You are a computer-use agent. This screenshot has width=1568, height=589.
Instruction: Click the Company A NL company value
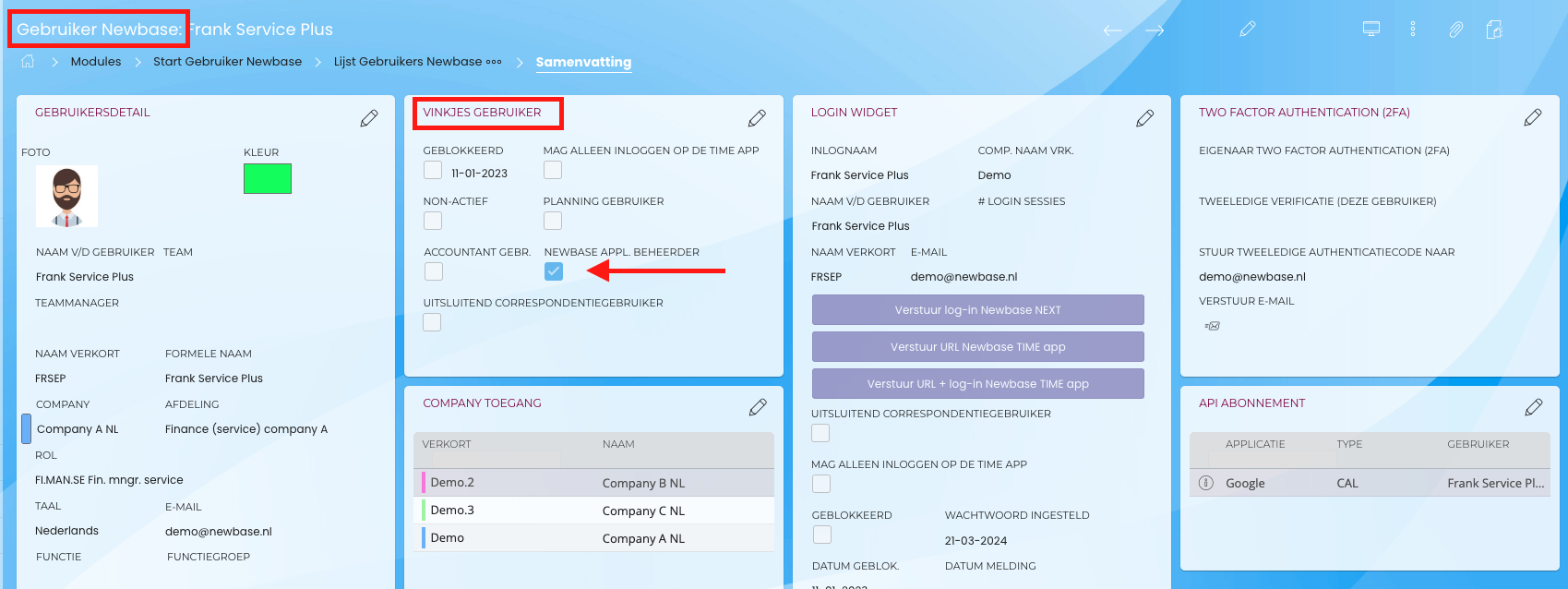tap(78, 429)
